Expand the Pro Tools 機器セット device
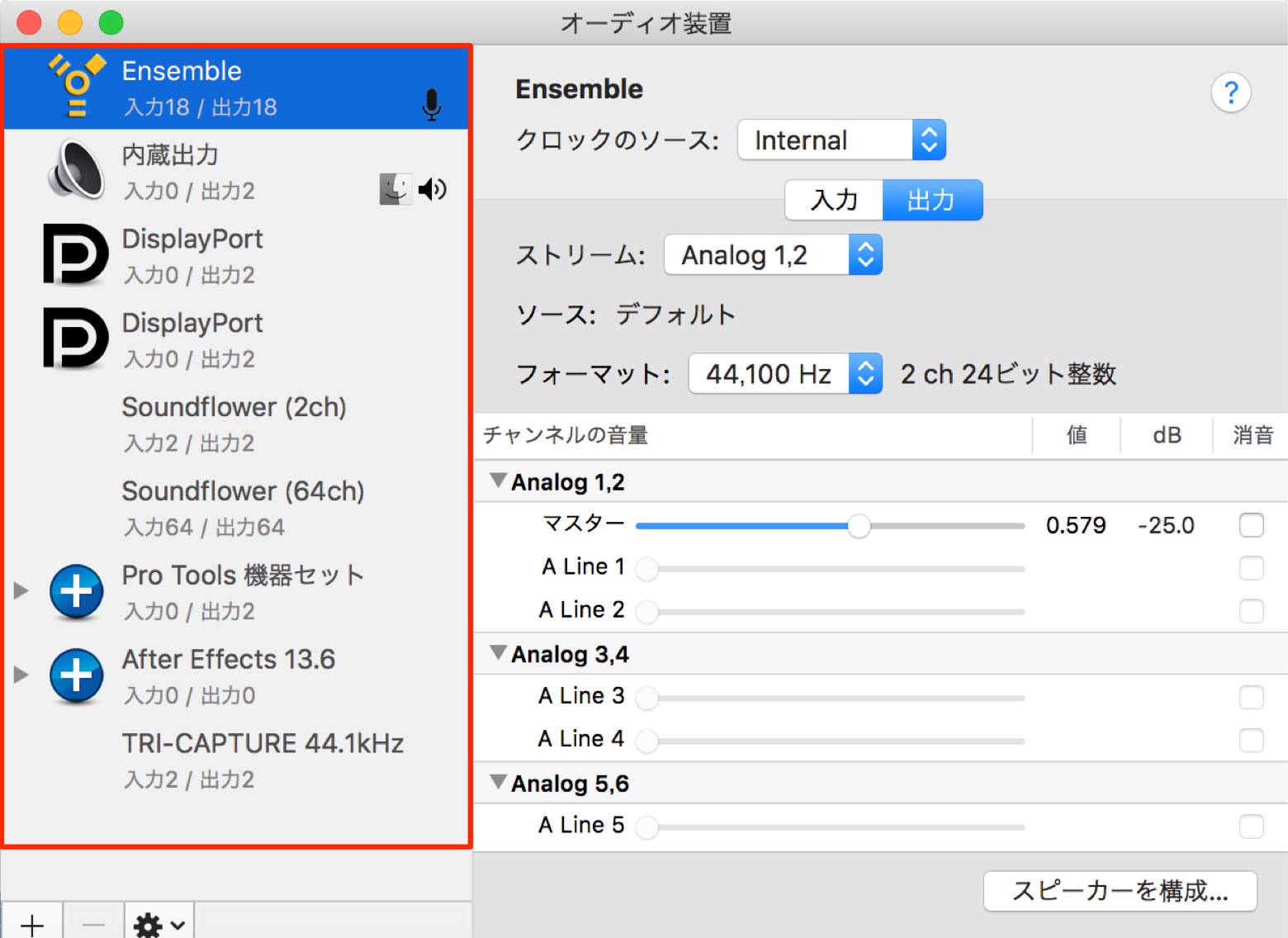 coord(21,590)
